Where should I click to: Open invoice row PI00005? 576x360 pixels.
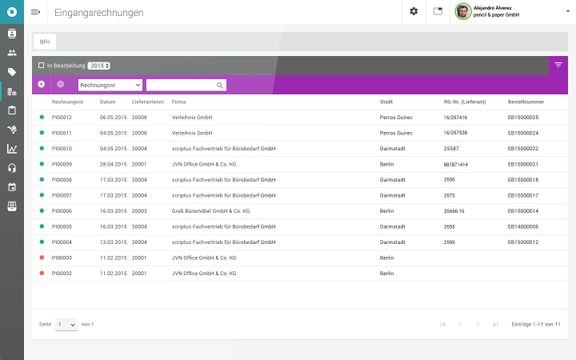click(x=300, y=227)
